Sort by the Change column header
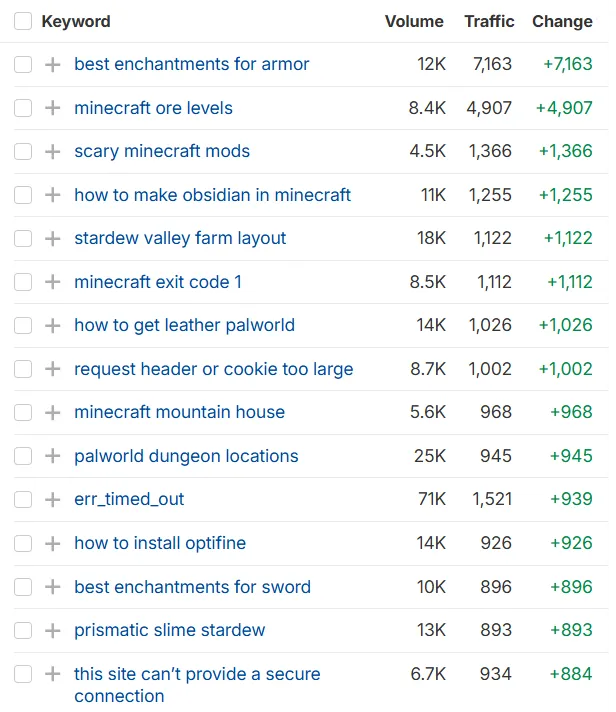This screenshot has width=616, height=712. tap(562, 21)
